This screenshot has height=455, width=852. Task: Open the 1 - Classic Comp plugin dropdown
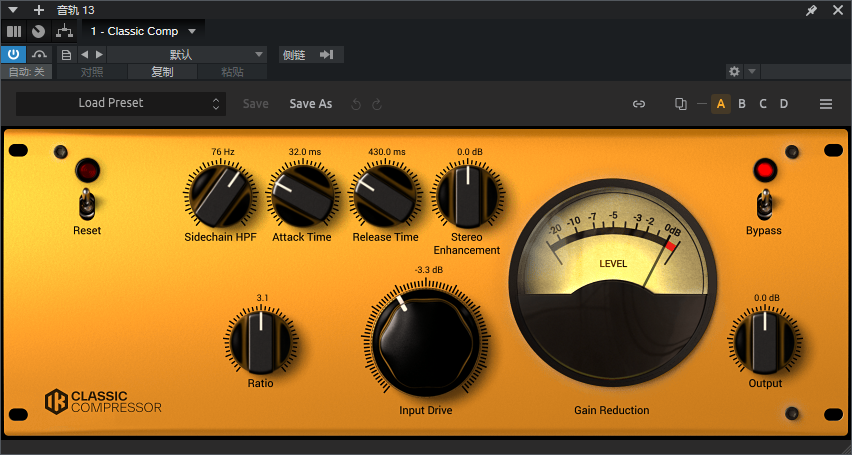pyautogui.click(x=143, y=32)
